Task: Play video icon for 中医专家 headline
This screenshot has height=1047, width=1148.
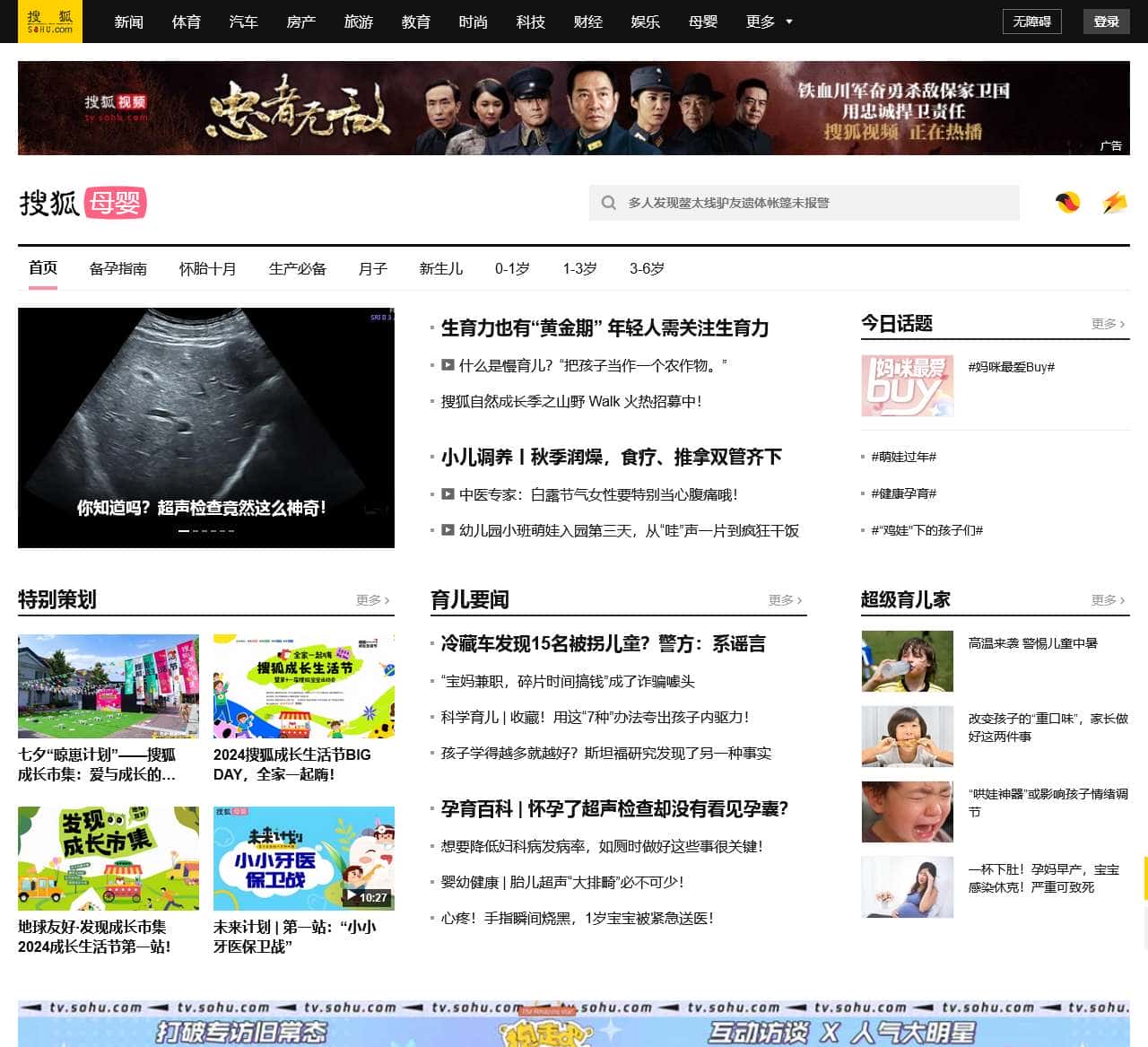Action: click(x=448, y=494)
